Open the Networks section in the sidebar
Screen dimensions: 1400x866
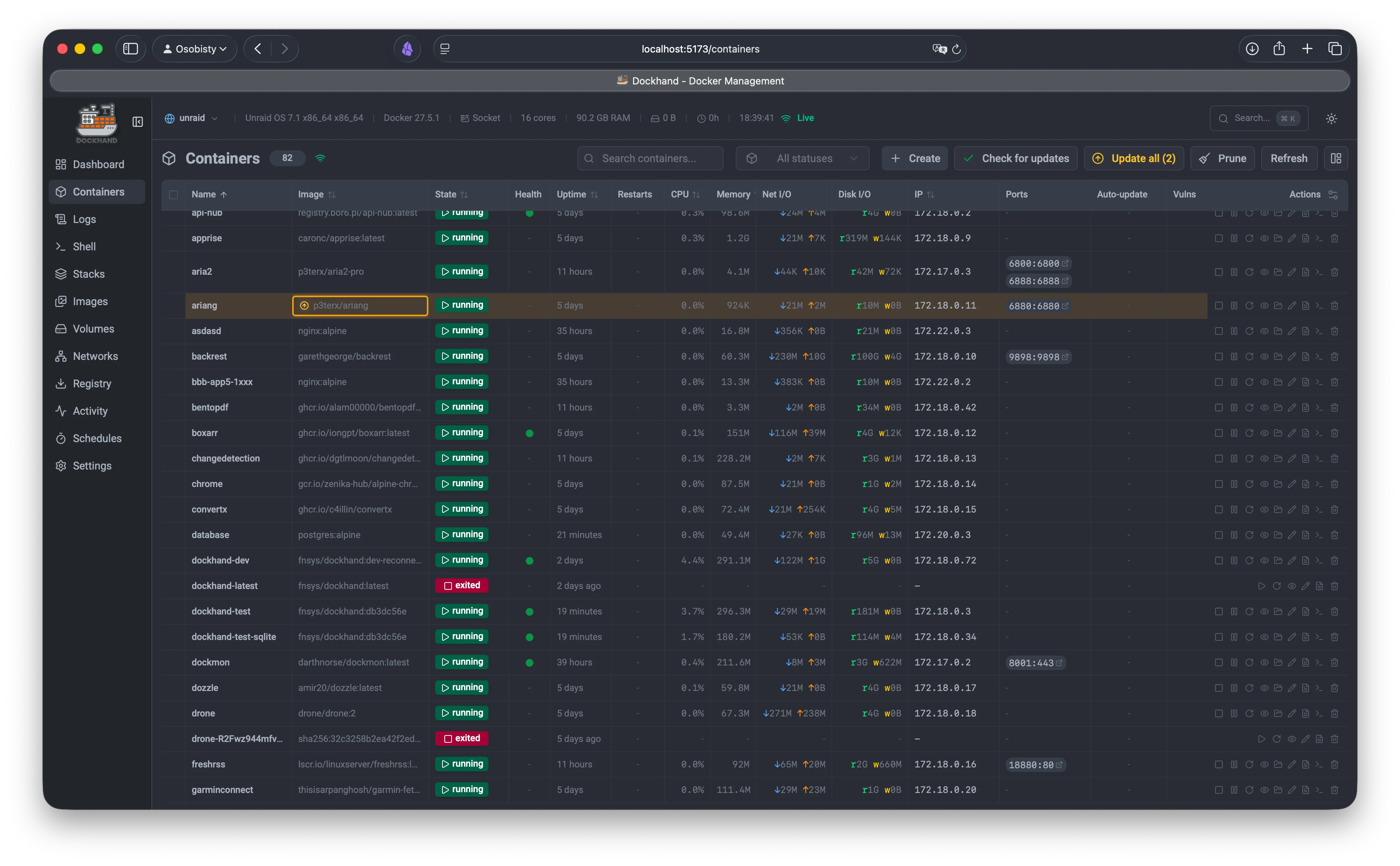coord(95,356)
